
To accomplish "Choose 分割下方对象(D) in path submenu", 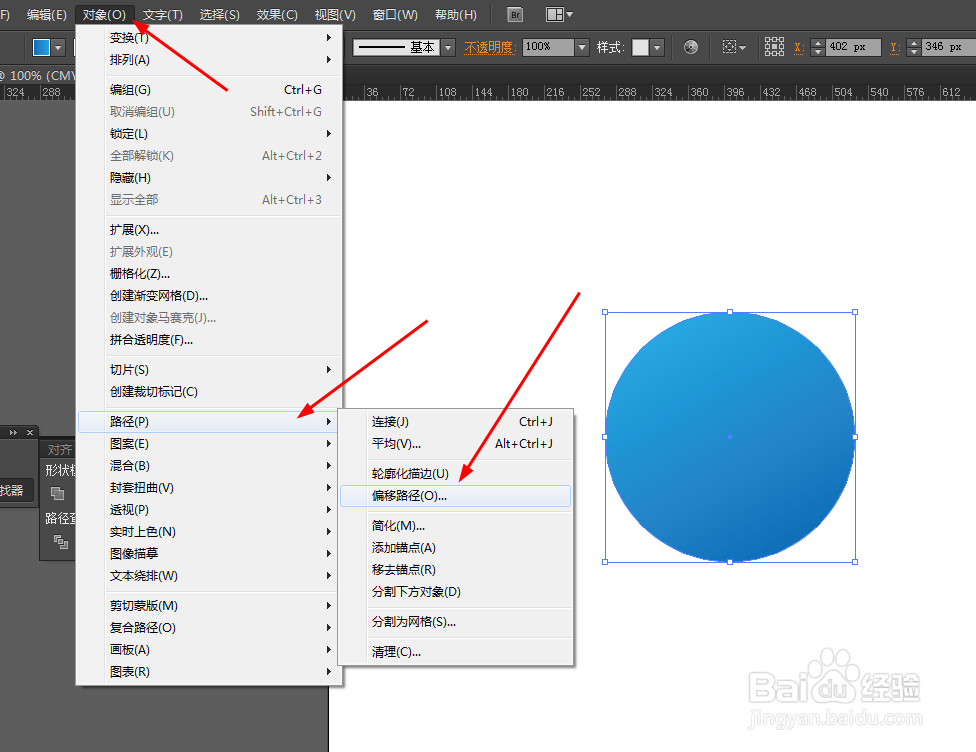I will point(456,592).
